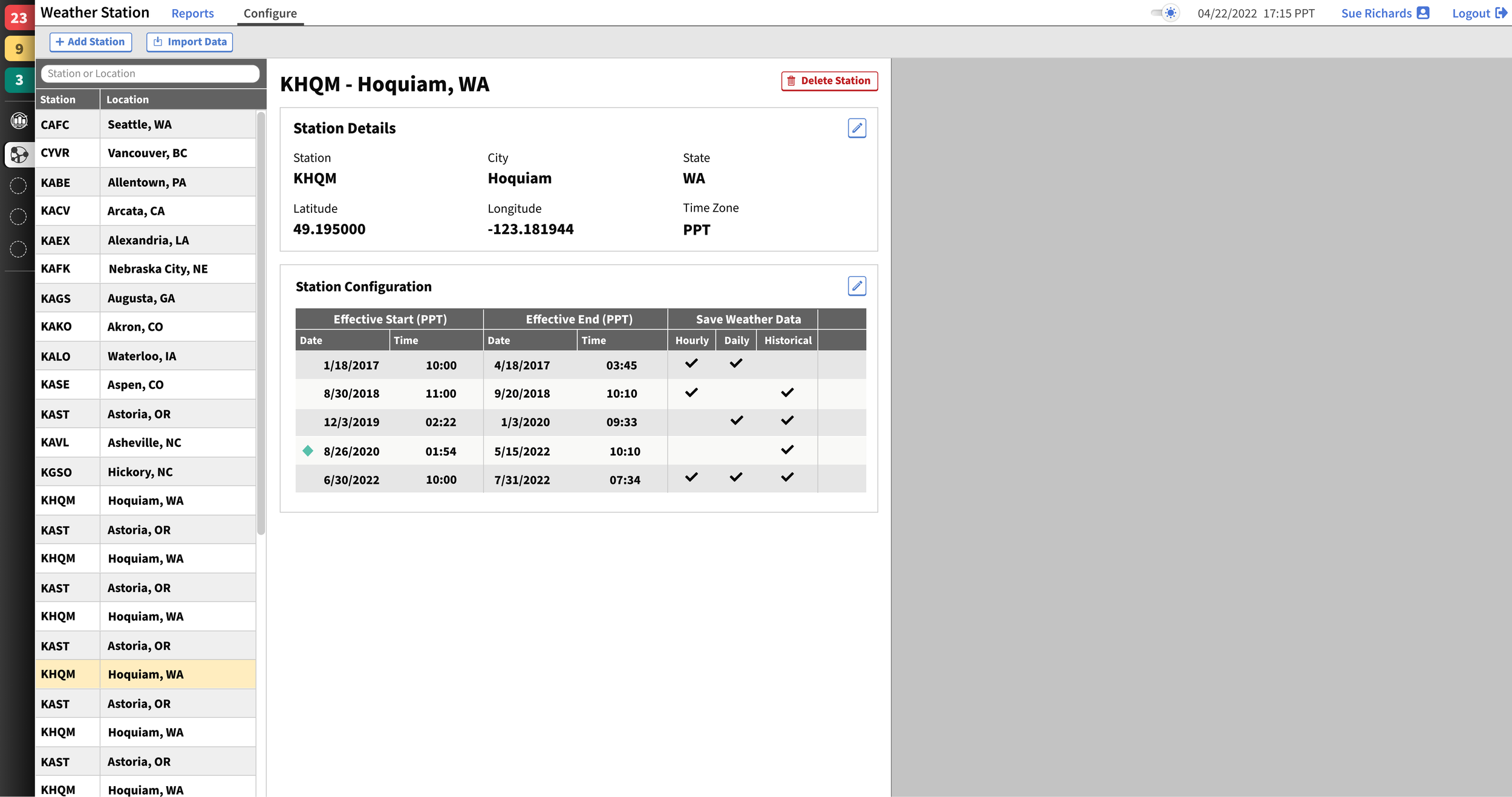
Task: Click the 7/31/2022 end date cell
Action: pyautogui.click(x=522, y=480)
